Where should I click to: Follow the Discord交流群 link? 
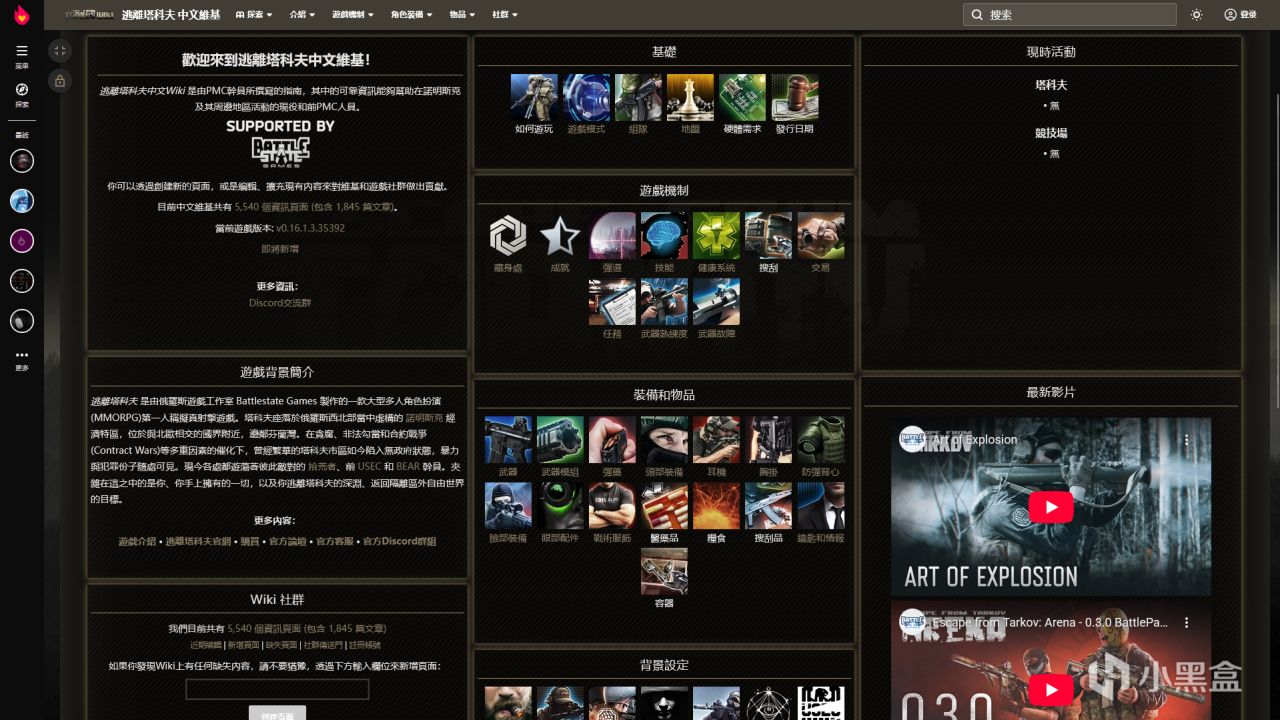click(280, 303)
